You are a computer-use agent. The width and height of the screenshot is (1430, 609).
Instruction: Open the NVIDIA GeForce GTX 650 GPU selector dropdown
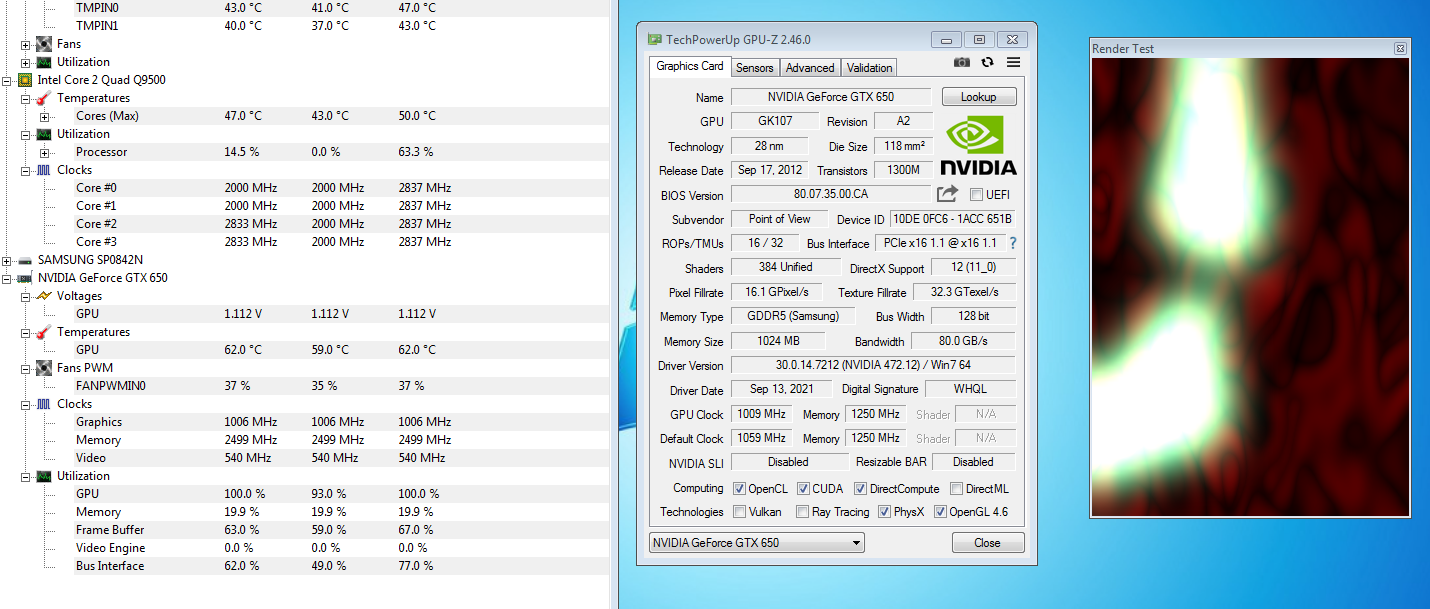point(757,543)
